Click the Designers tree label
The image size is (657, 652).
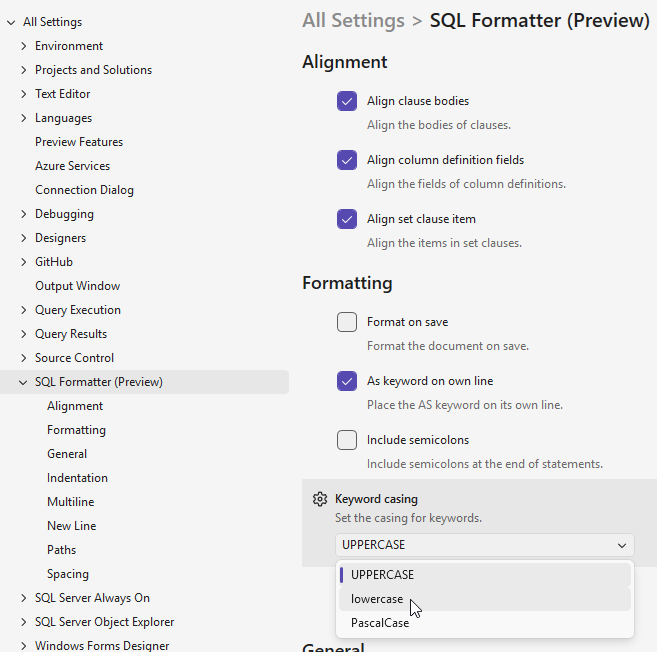[x=60, y=238]
